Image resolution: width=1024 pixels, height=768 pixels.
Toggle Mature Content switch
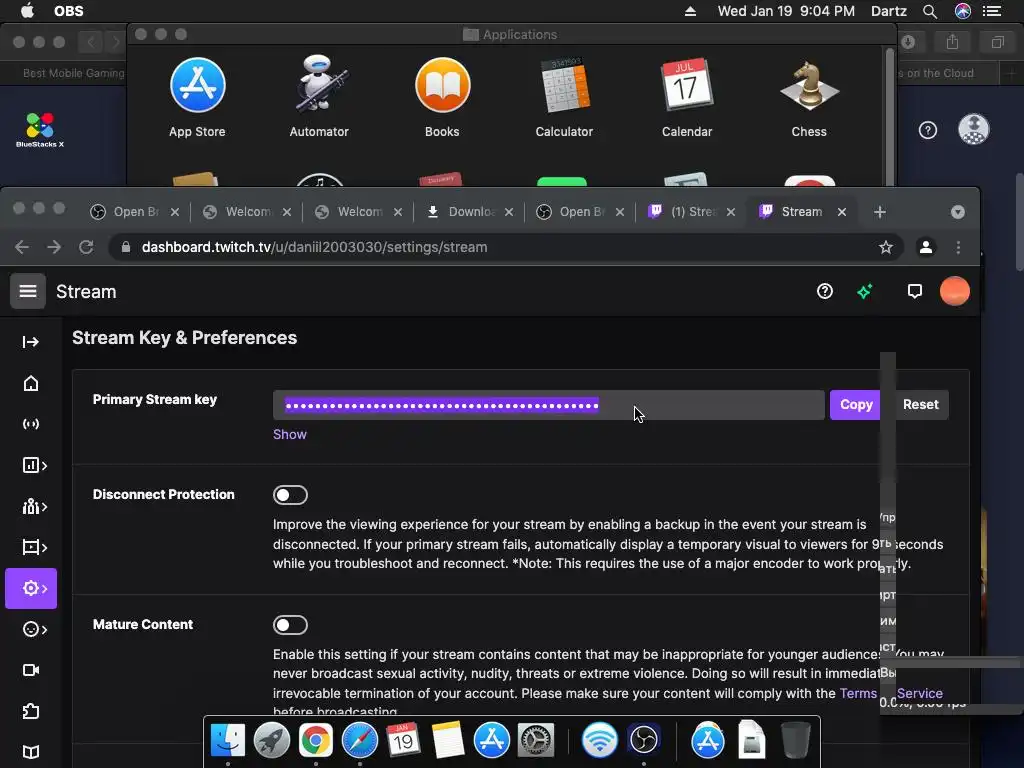coord(290,625)
